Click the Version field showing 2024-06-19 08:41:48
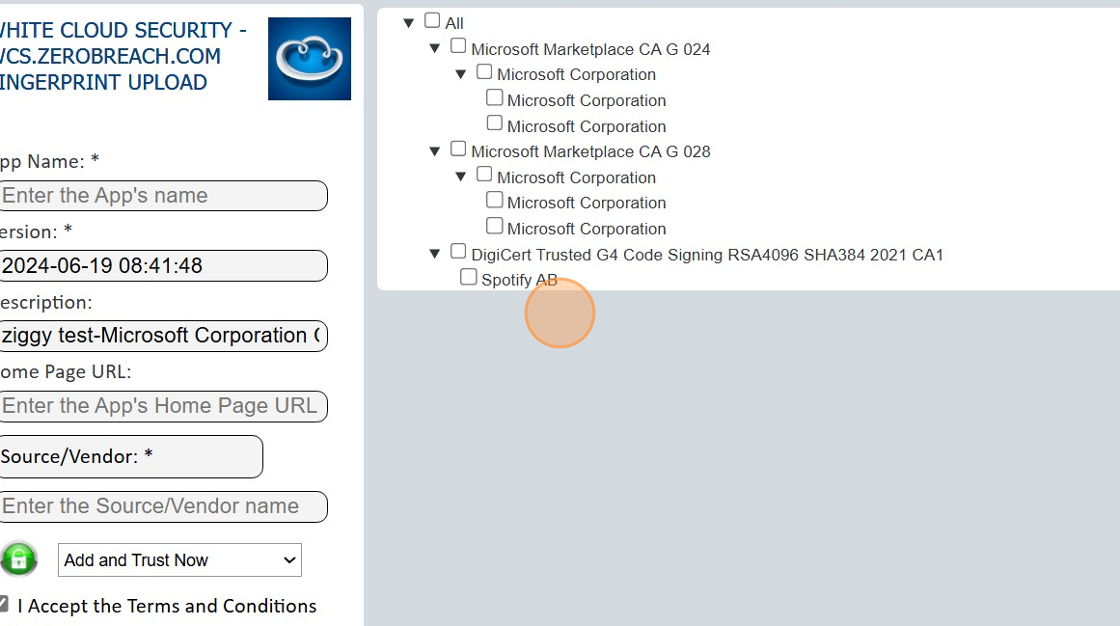This screenshot has height=626, width=1120. tap(162, 266)
